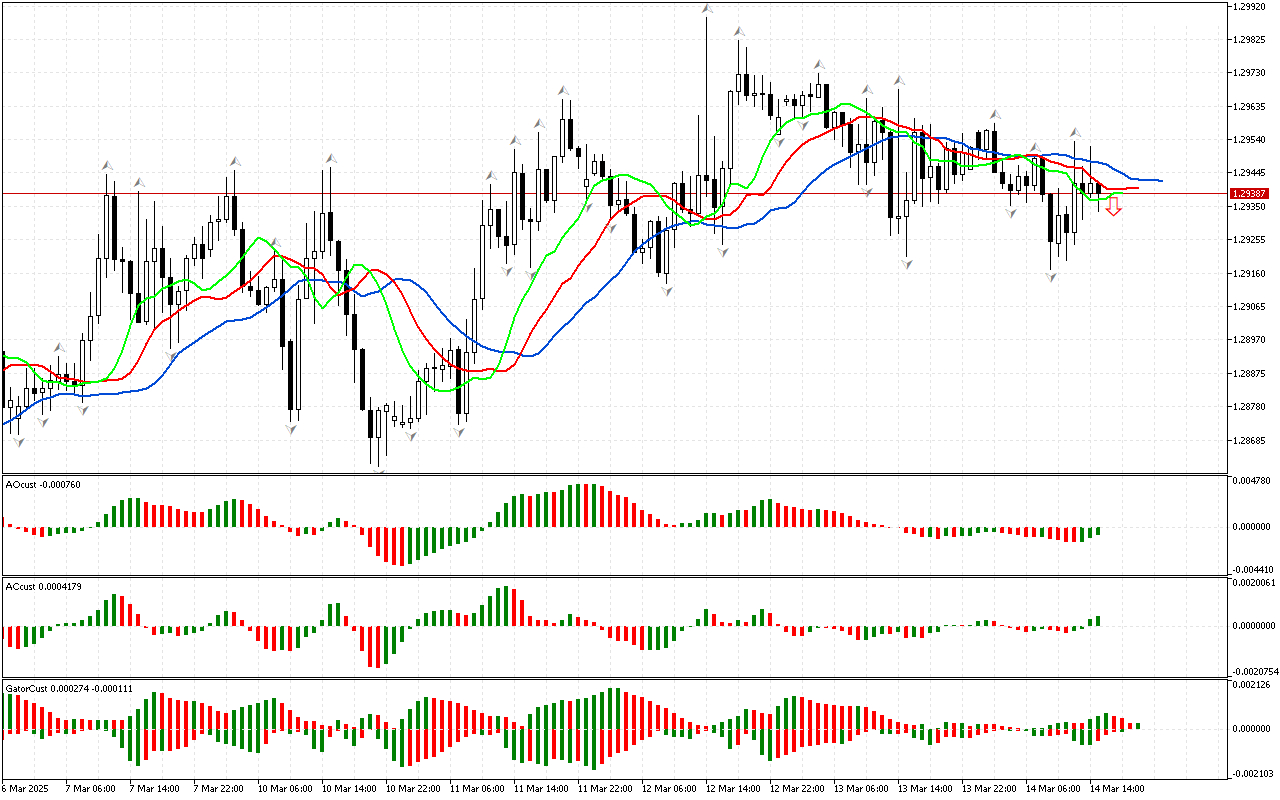The height and width of the screenshot is (800, 1280).
Task: Click the 1.28685 price axis label
Action: coord(1250,440)
